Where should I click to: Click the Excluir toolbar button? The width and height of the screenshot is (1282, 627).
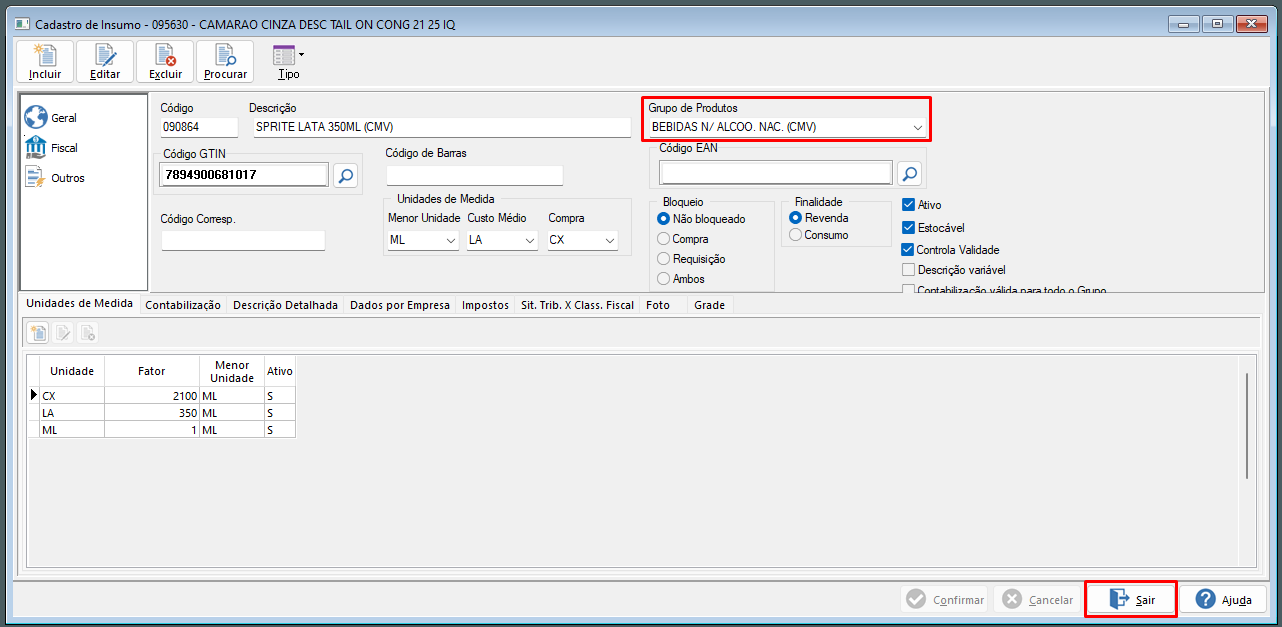165,61
